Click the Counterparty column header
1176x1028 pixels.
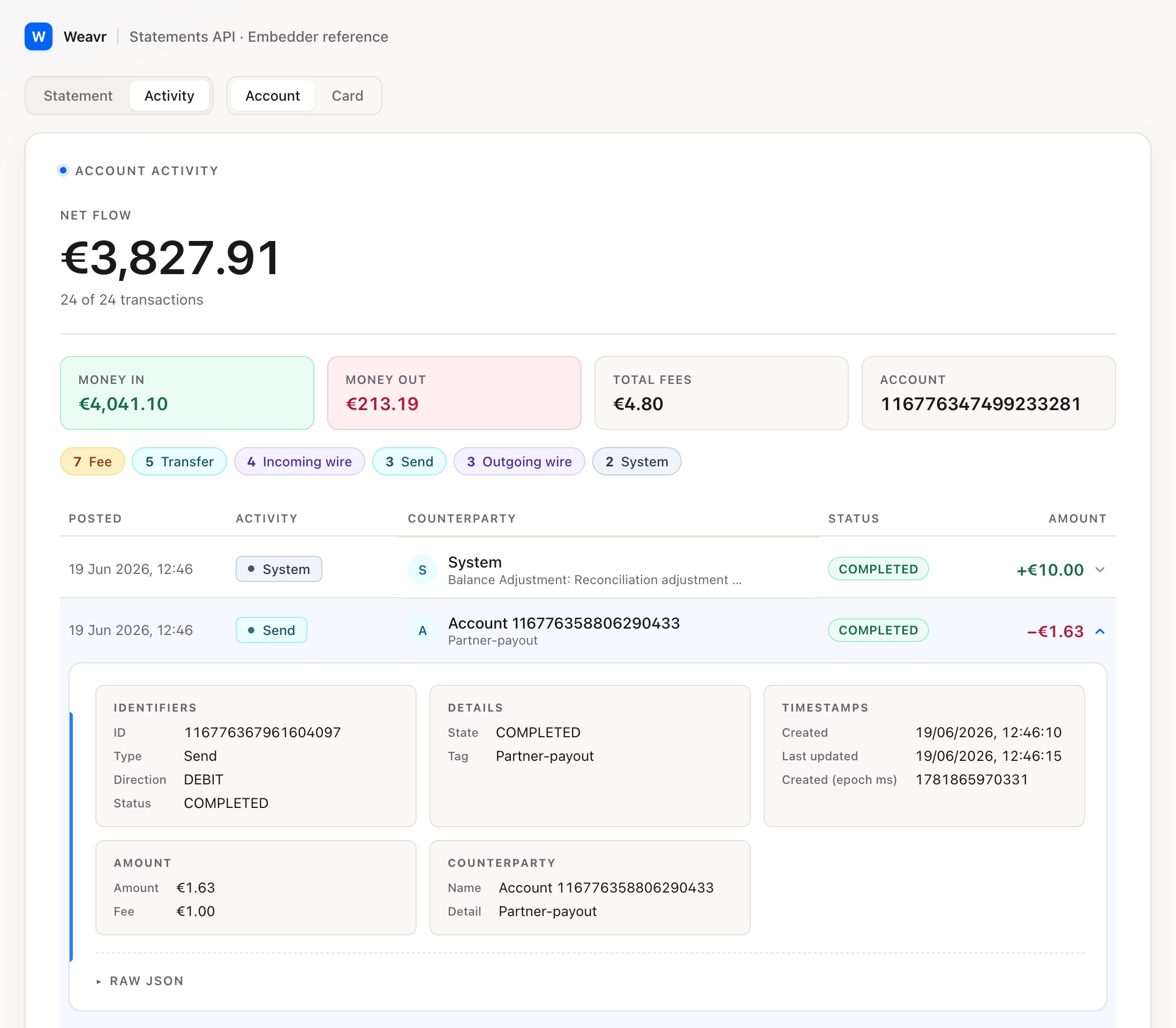tap(462, 519)
